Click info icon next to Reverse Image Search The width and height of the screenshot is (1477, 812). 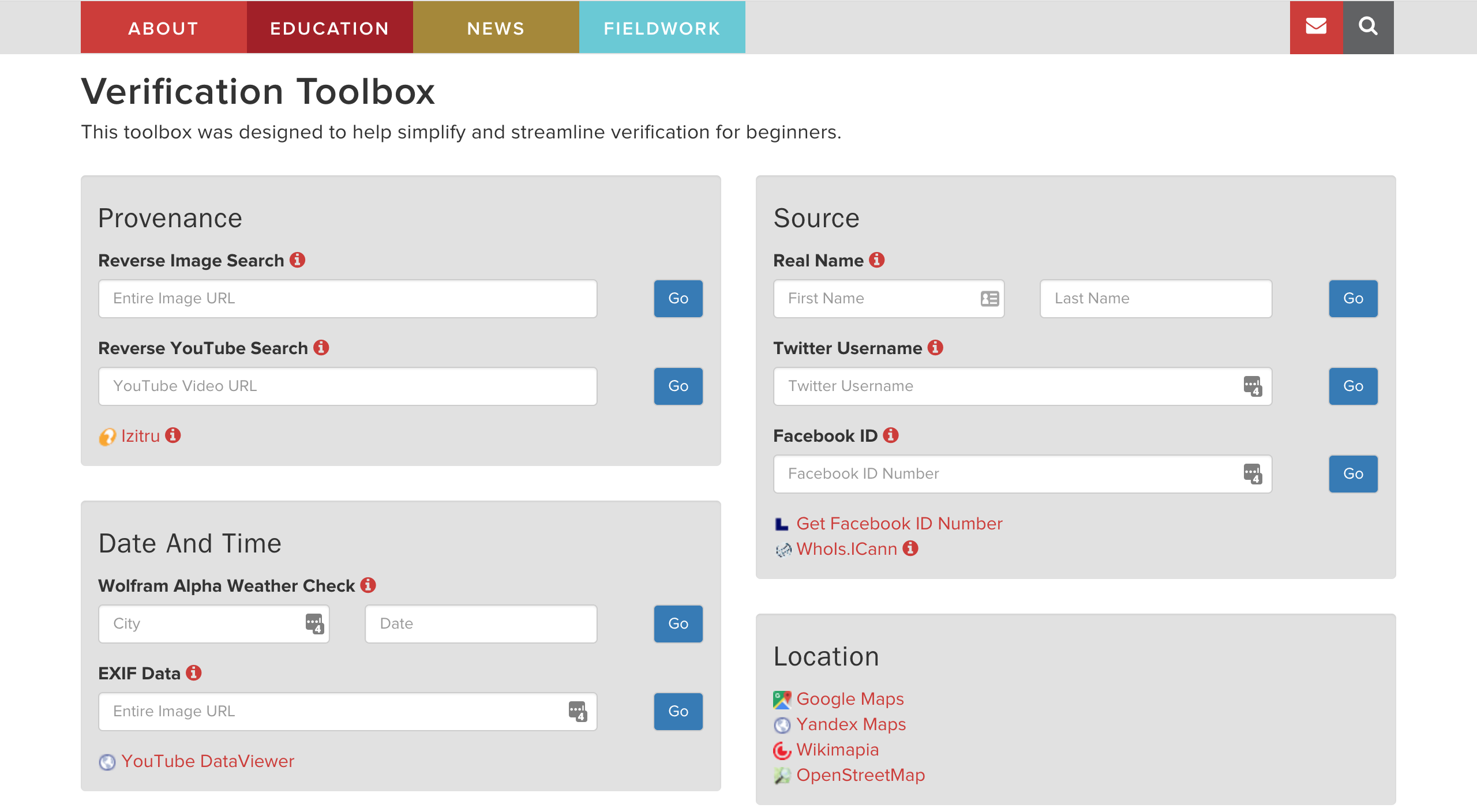pyautogui.click(x=297, y=260)
